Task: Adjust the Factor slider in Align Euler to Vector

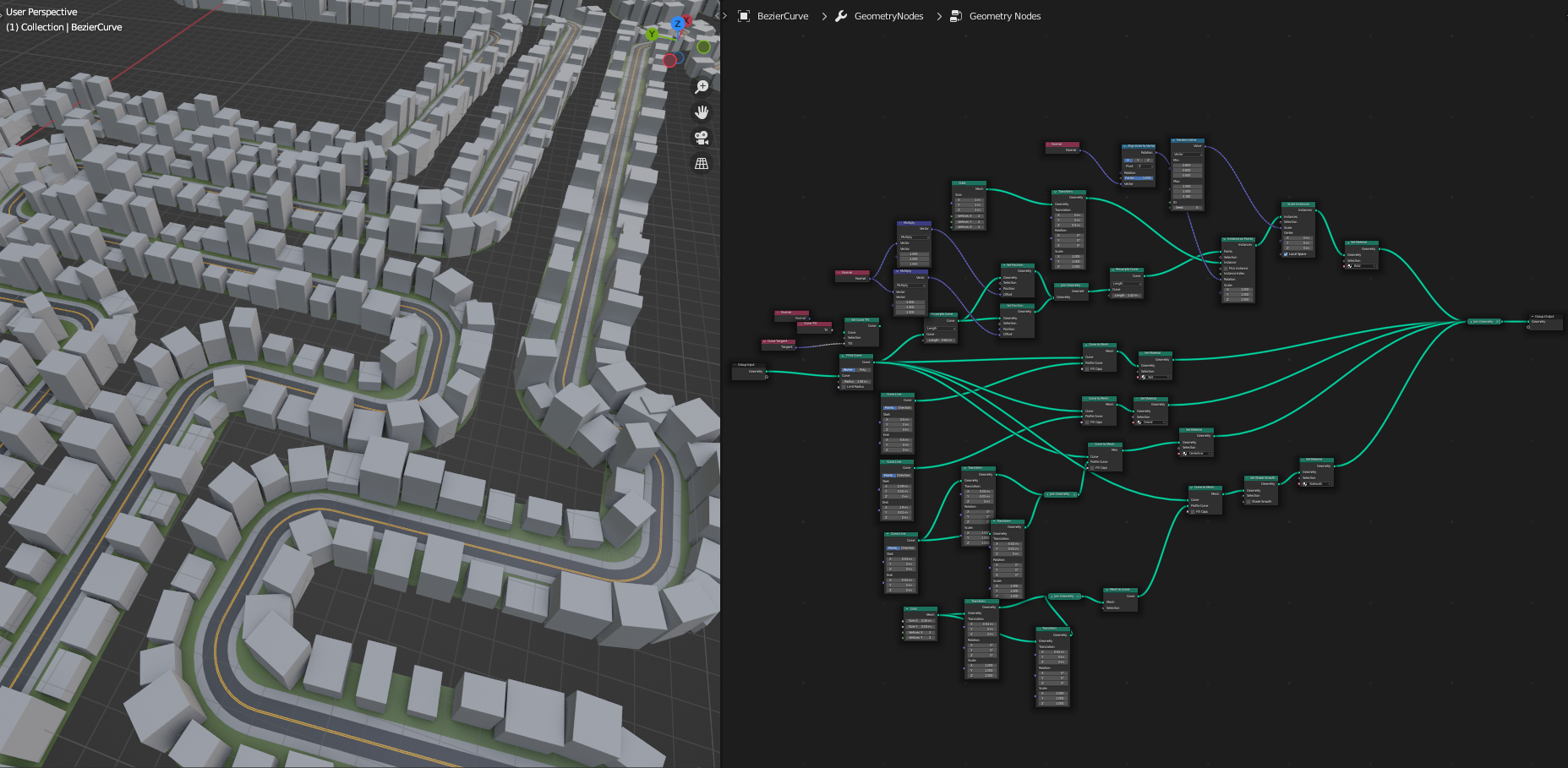Action: click(x=1139, y=178)
